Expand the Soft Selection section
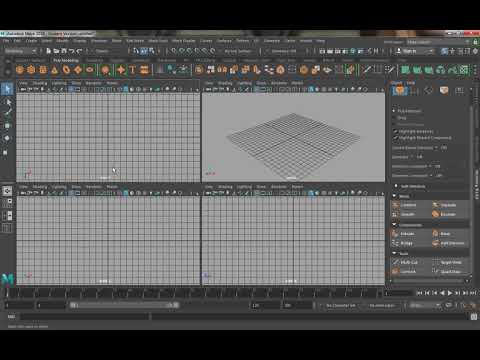The height and width of the screenshot is (360, 480). (396, 186)
